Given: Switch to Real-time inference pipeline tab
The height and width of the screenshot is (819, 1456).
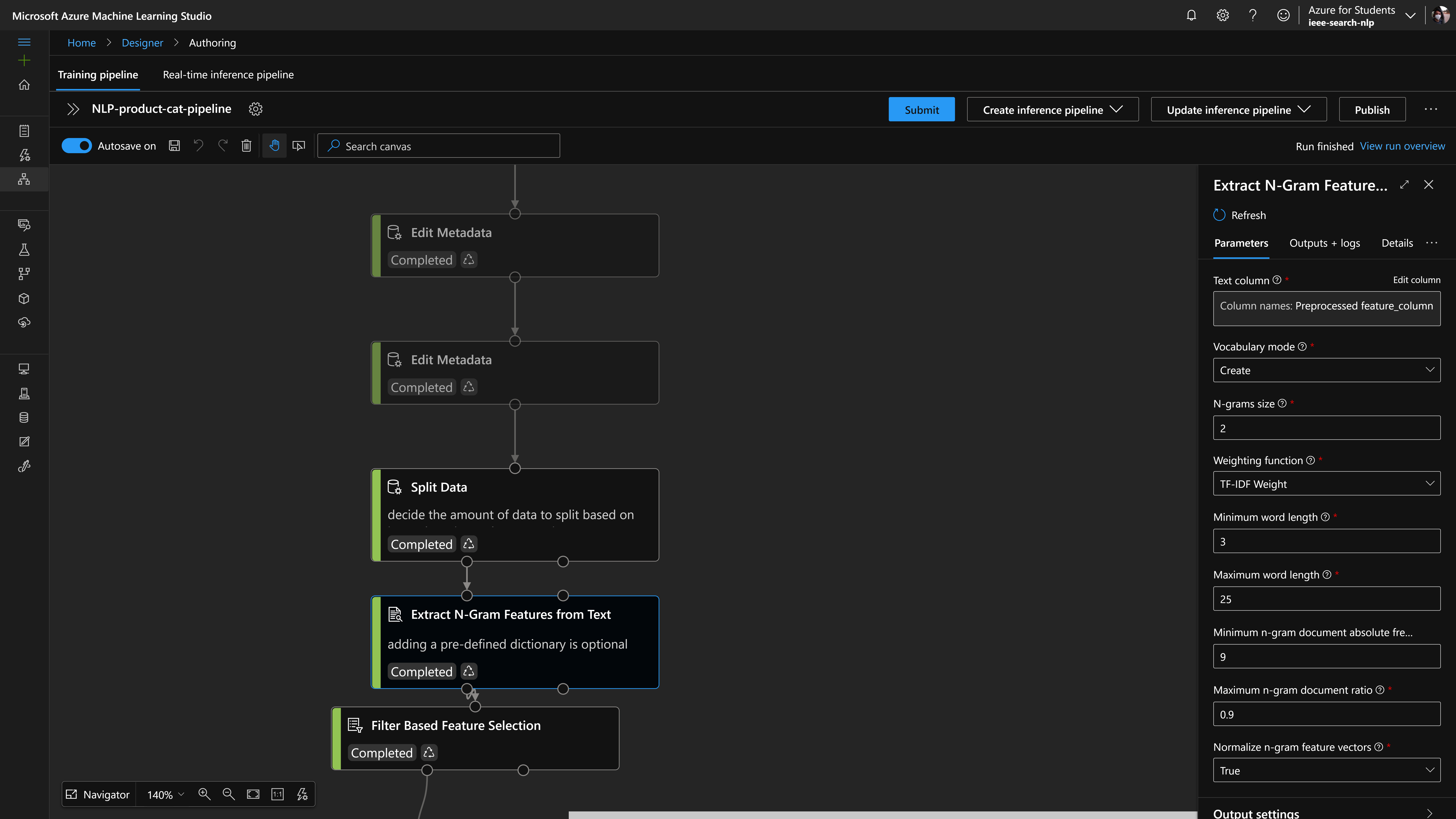Looking at the screenshot, I should pyautogui.click(x=228, y=75).
